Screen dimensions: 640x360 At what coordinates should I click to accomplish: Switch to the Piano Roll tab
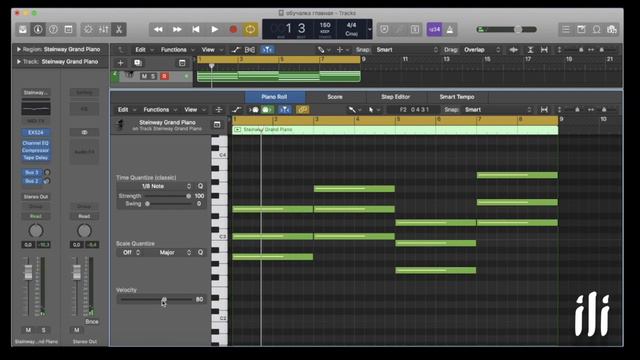tap(274, 97)
